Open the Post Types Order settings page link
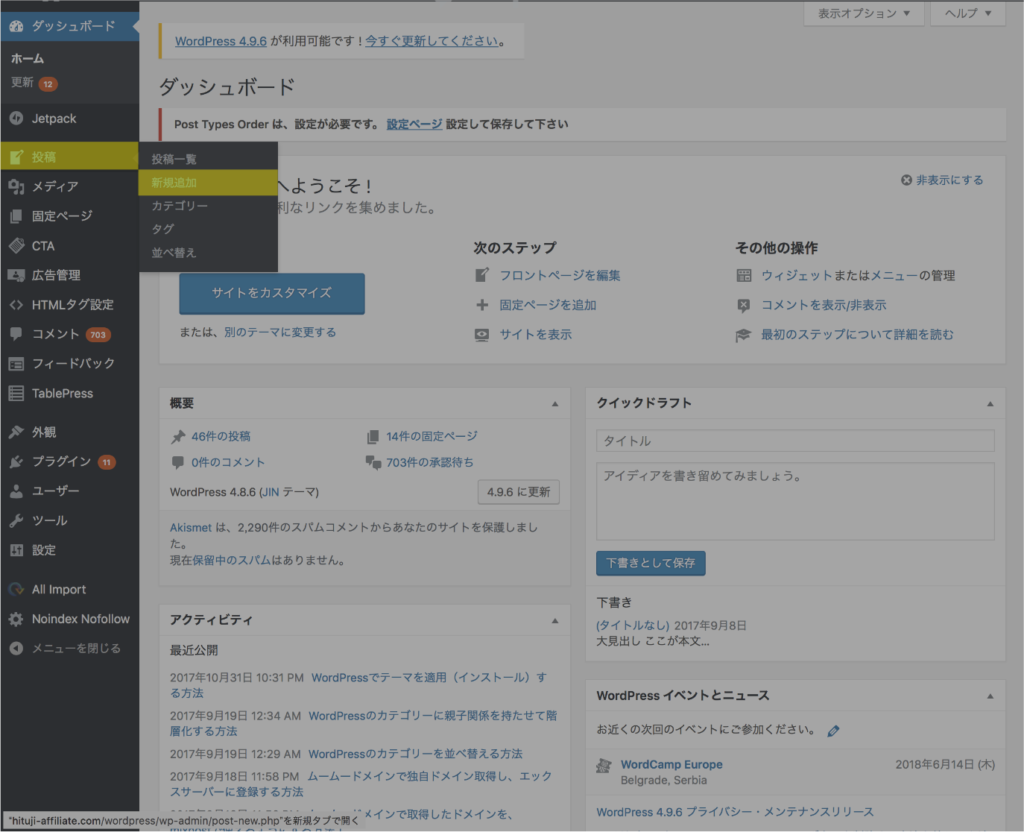This screenshot has height=832, width=1024. [414, 124]
